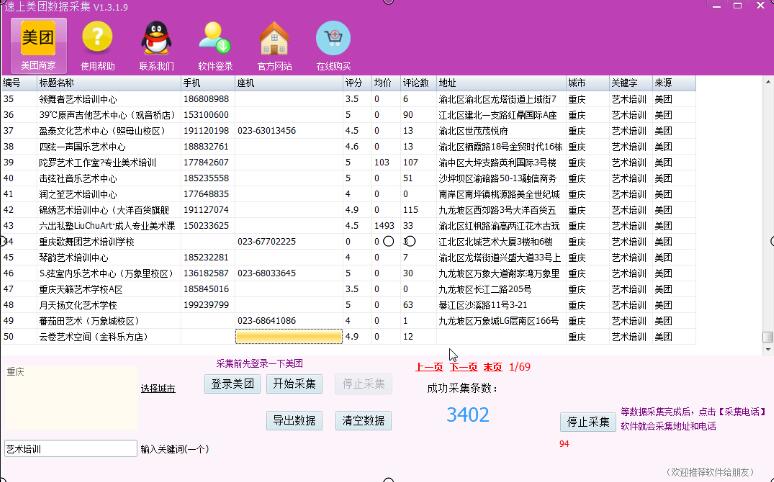Select row 盈泰文化艺术中心

pyautogui.click(x=348, y=131)
